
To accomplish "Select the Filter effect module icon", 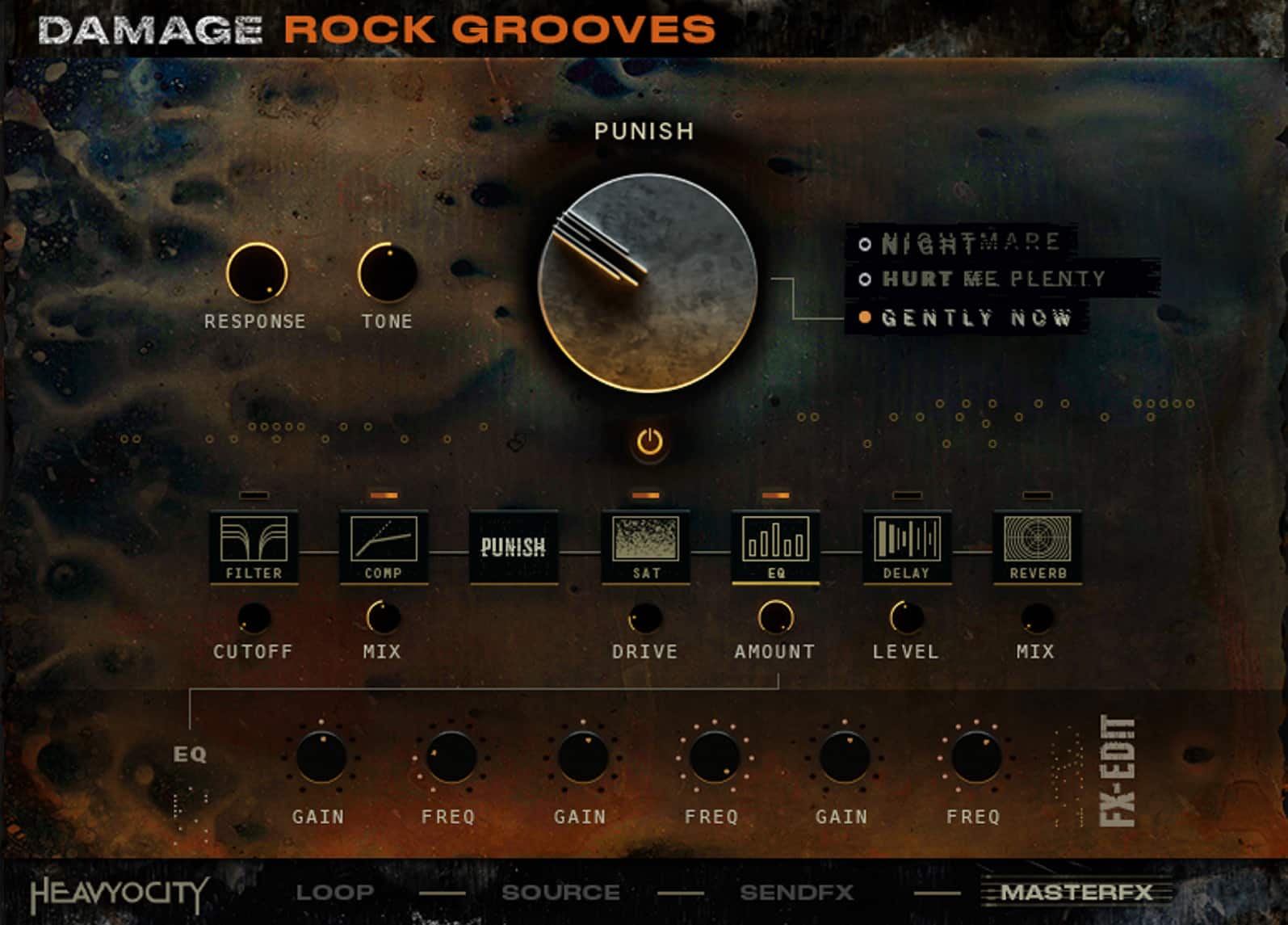I will pyautogui.click(x=254, y=545).
